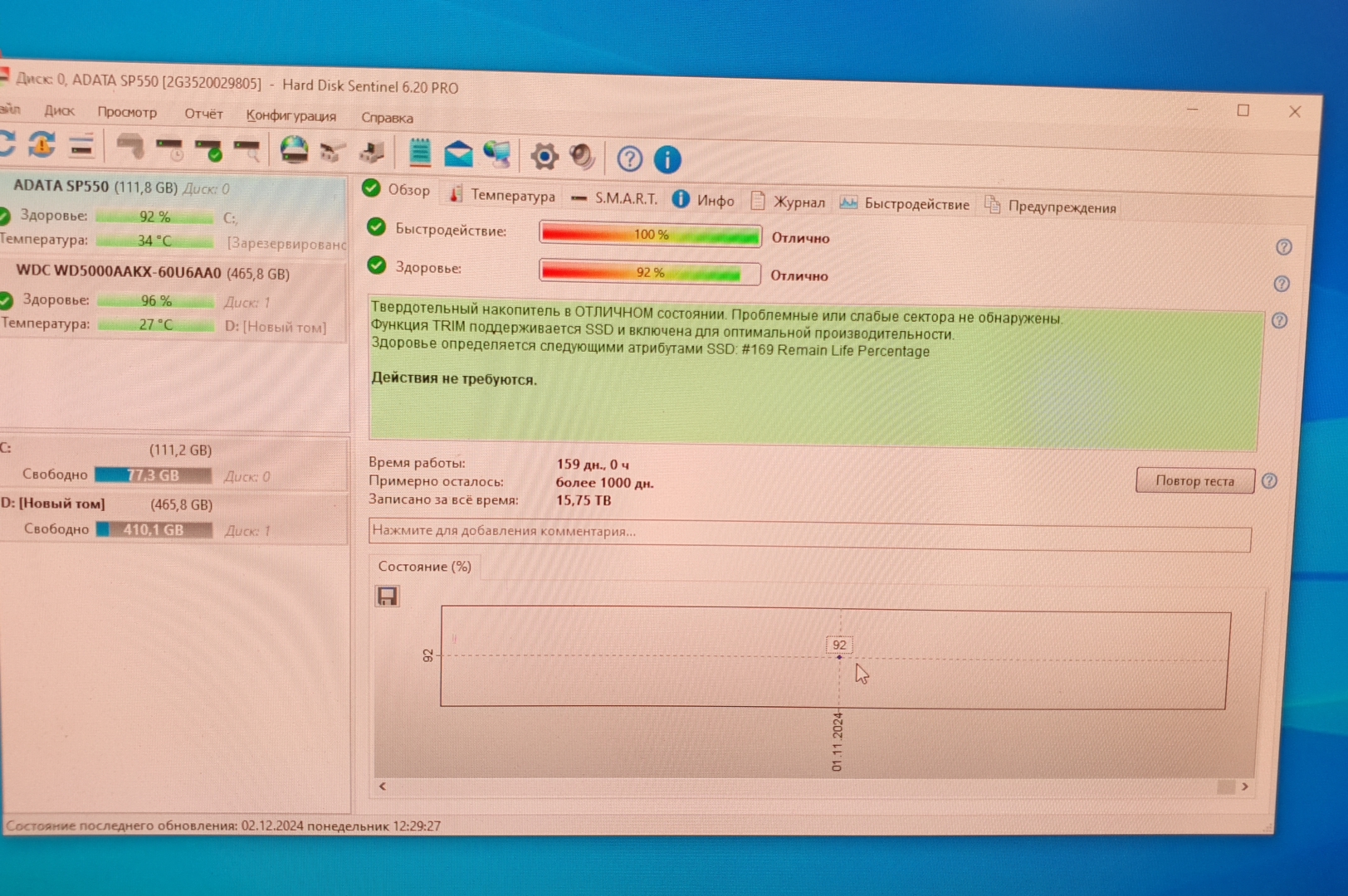
Task: Open the Отчёт menu
Action: (203, 114)
